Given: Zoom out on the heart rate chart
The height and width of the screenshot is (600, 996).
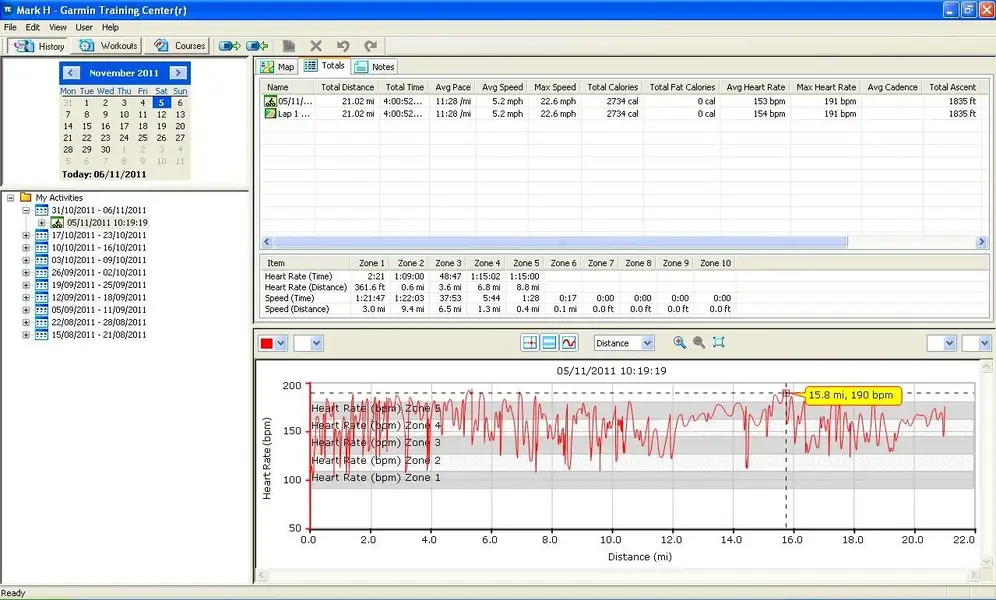Looking at the screenshot, I should pyautogui.click(x=699, y=343).
